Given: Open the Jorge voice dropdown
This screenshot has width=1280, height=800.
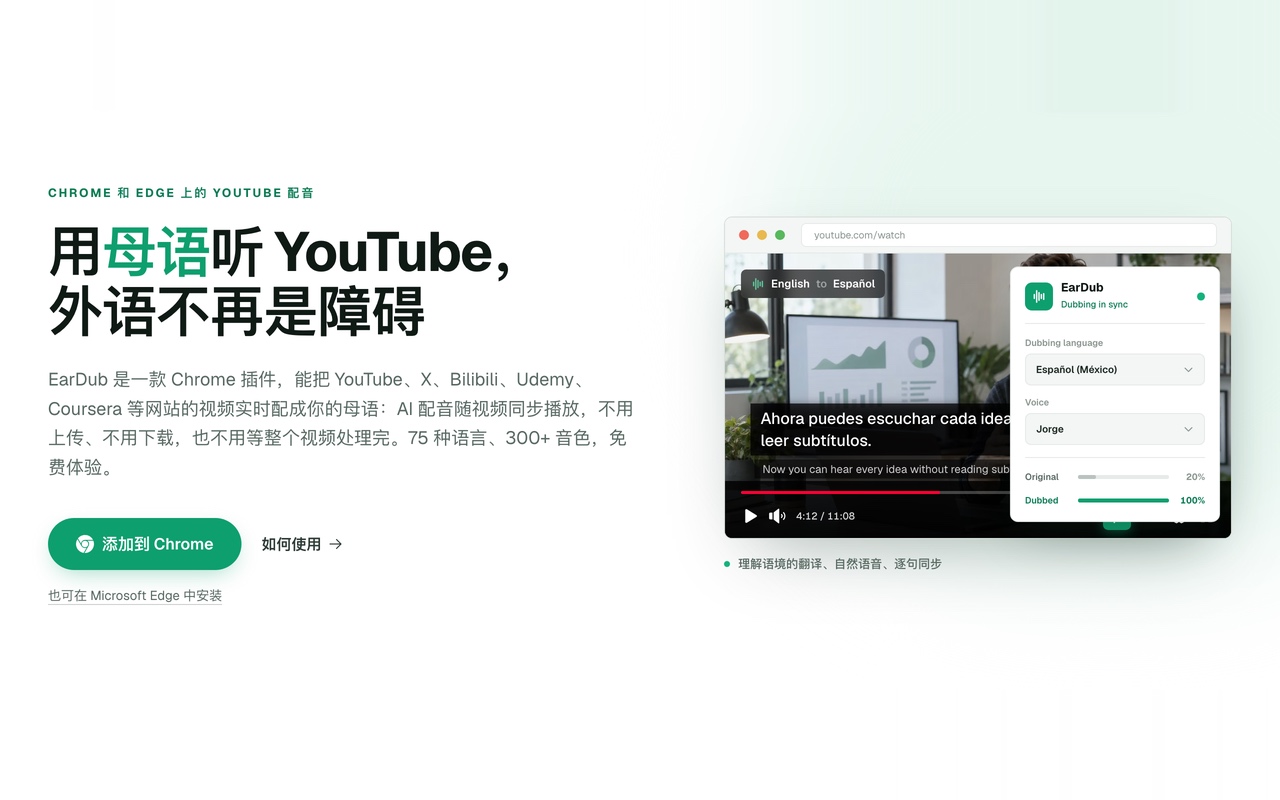Looking at the screenshot, I should pyautogui.click(x=1115, y=429).
